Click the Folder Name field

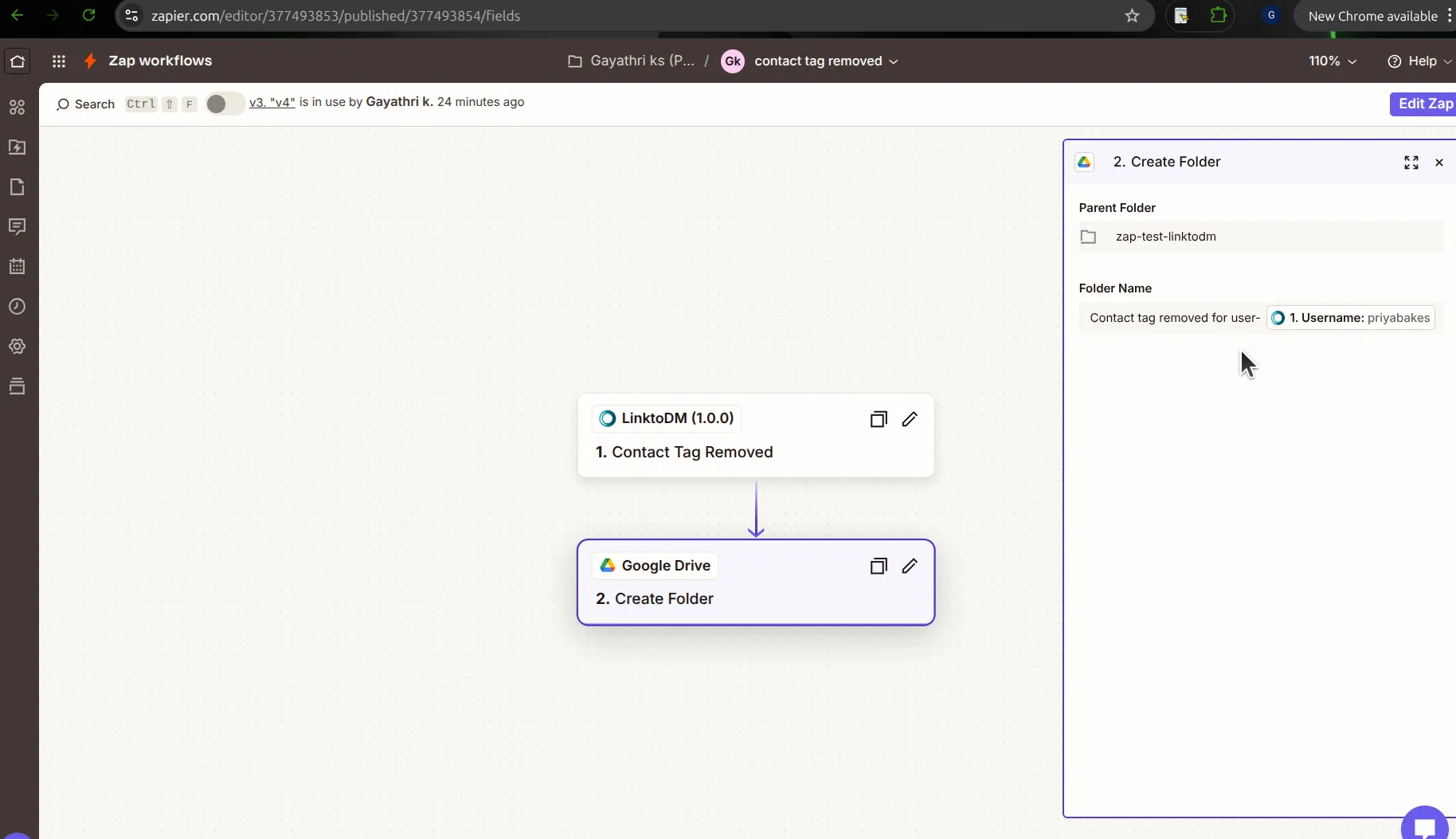[x=1260, y=318]
